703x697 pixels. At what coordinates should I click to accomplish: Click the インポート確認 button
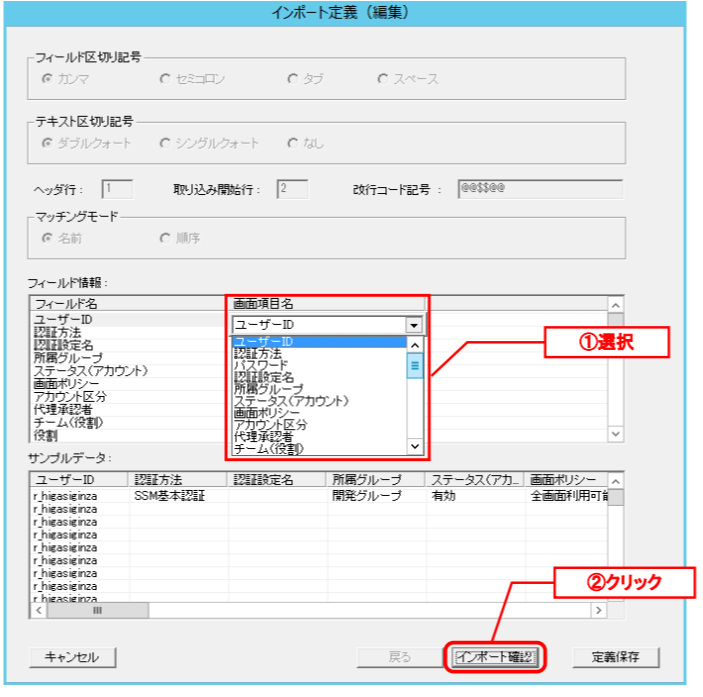pos(495,658)
